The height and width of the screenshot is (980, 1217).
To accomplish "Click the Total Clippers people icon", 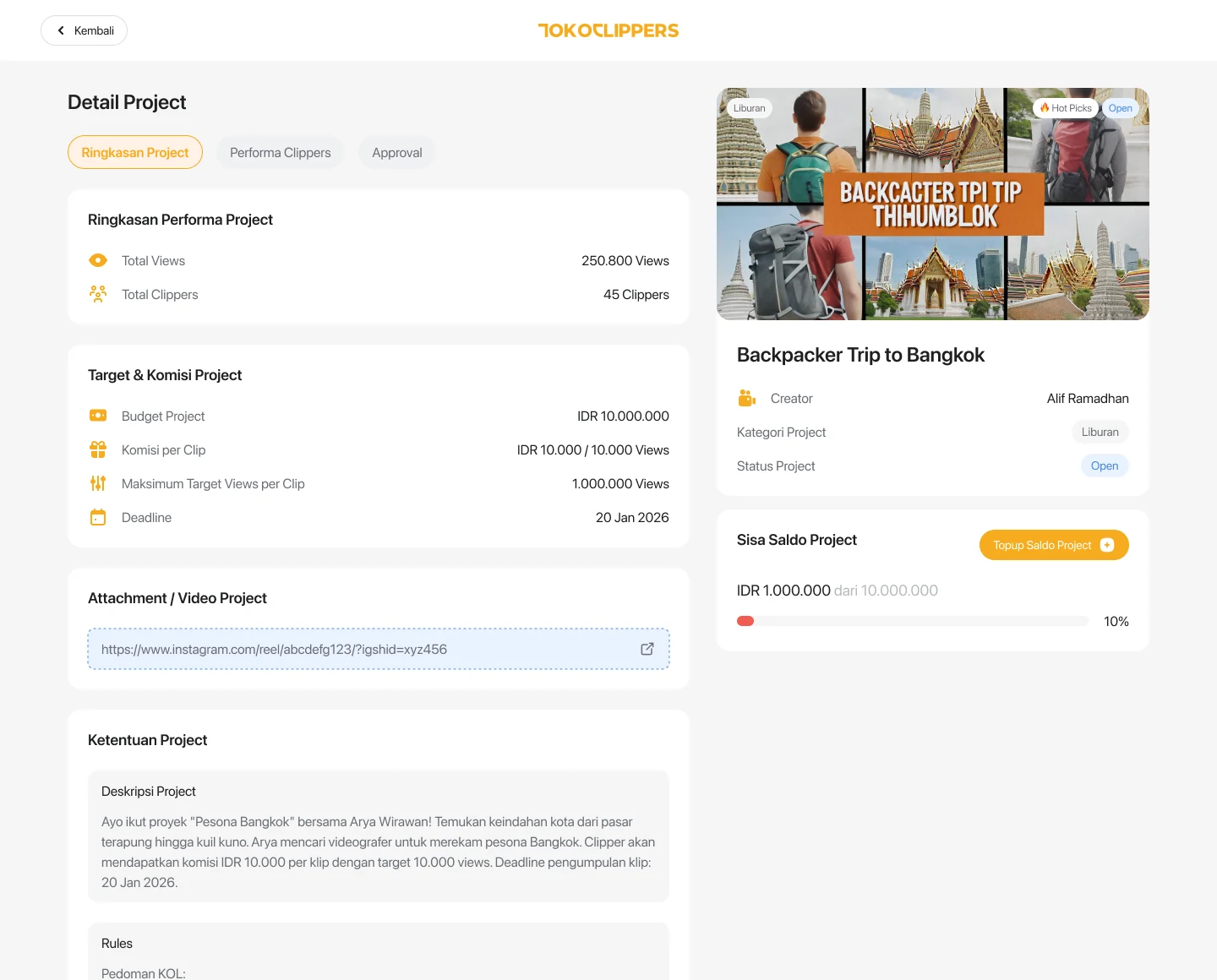I will [98, 294].
